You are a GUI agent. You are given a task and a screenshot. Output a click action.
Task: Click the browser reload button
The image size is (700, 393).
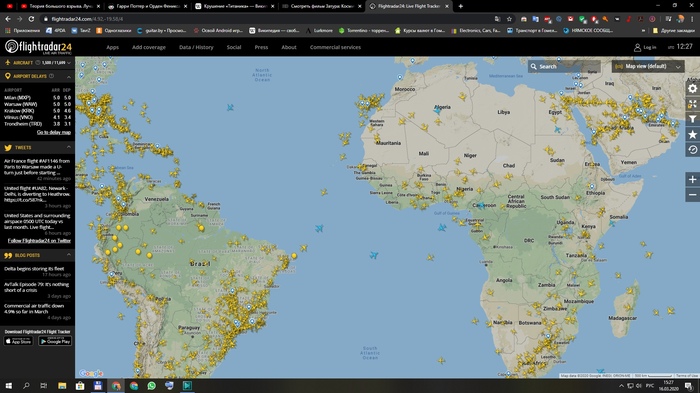tap(31, 19)
